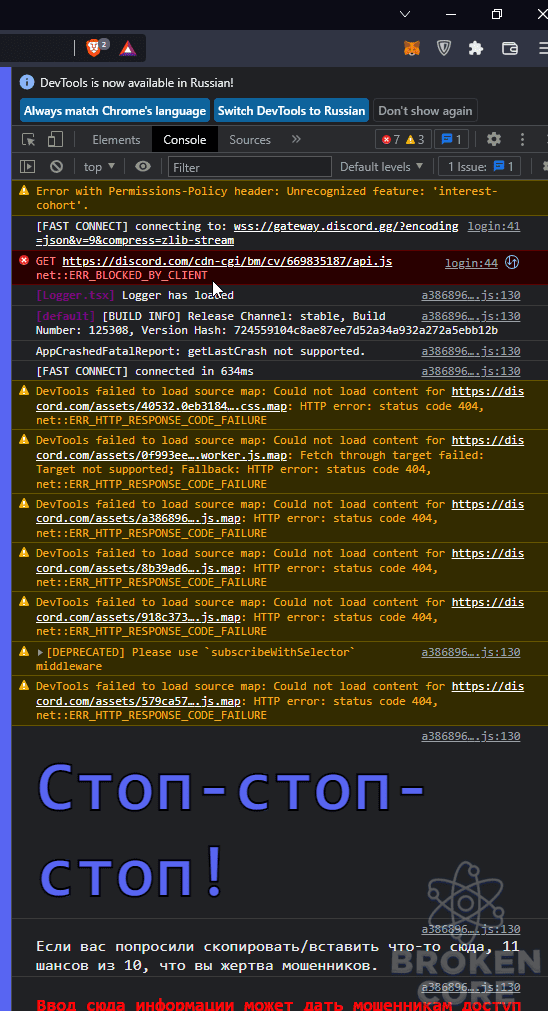
Task: Open the top context dropdown
Action: tap(99, 166)
